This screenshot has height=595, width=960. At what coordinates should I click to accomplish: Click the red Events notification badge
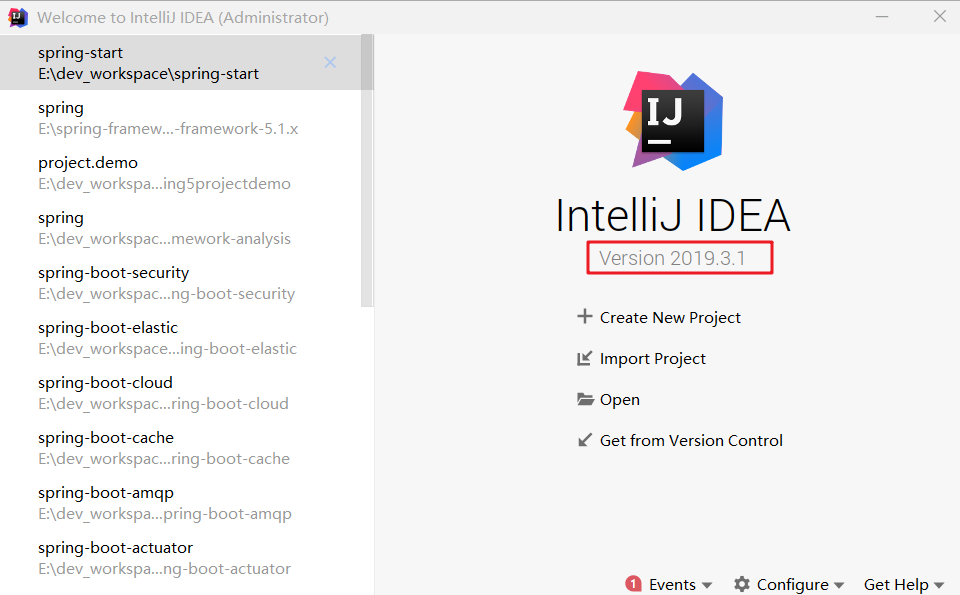pyautogui.click(x=633, y=584)
